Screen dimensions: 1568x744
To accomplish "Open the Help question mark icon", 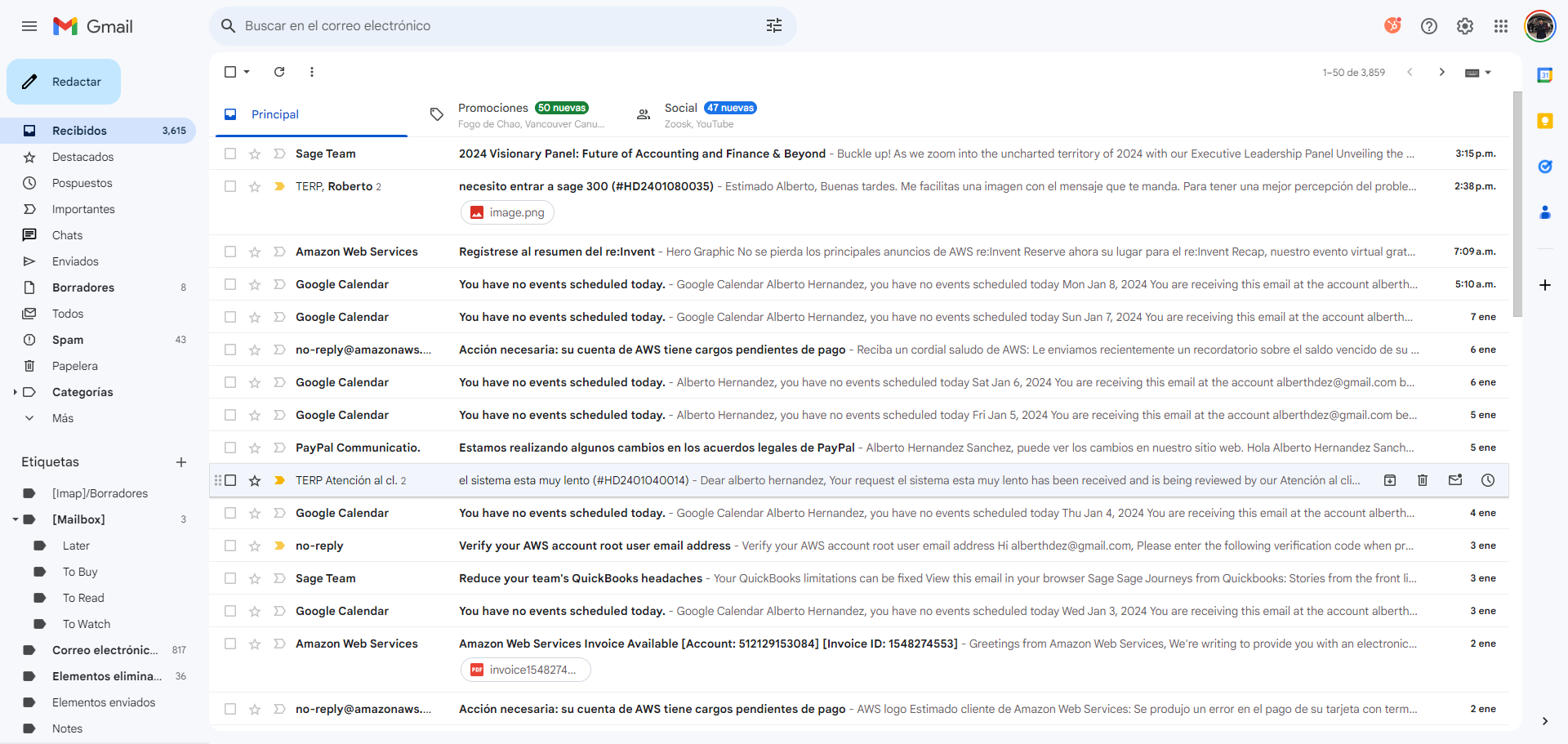I will pyautogui.click(x=1429, y=26).
